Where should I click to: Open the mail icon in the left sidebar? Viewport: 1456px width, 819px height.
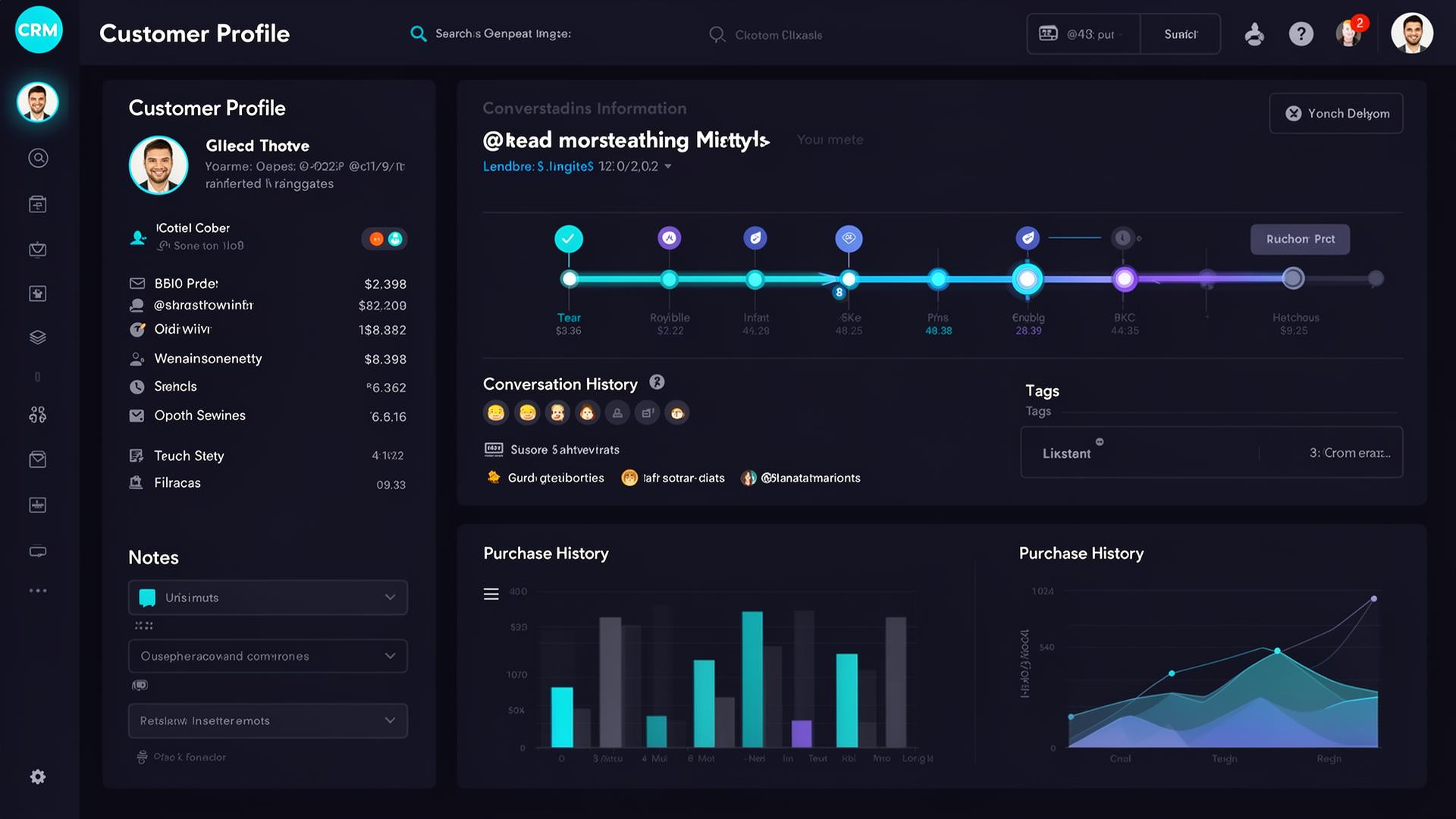point(37,459)
